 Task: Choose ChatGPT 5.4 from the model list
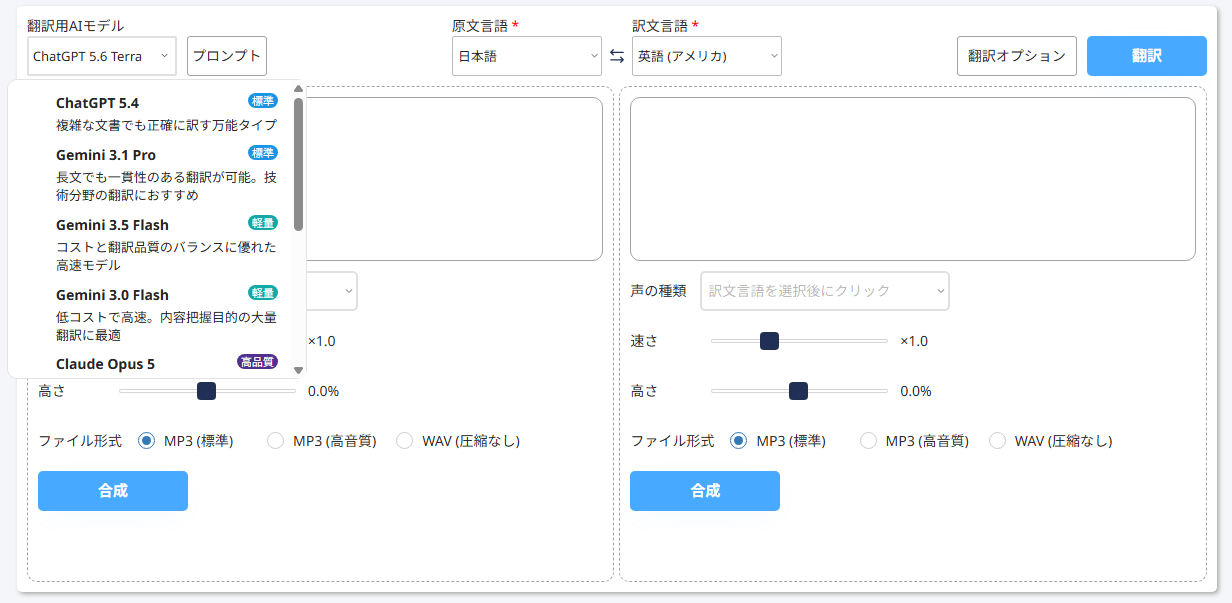pos(151,113)
